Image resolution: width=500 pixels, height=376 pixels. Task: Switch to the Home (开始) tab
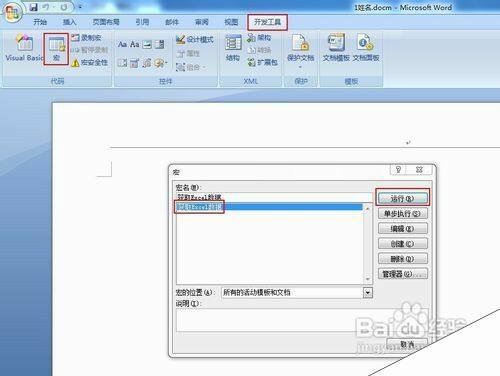40,22
